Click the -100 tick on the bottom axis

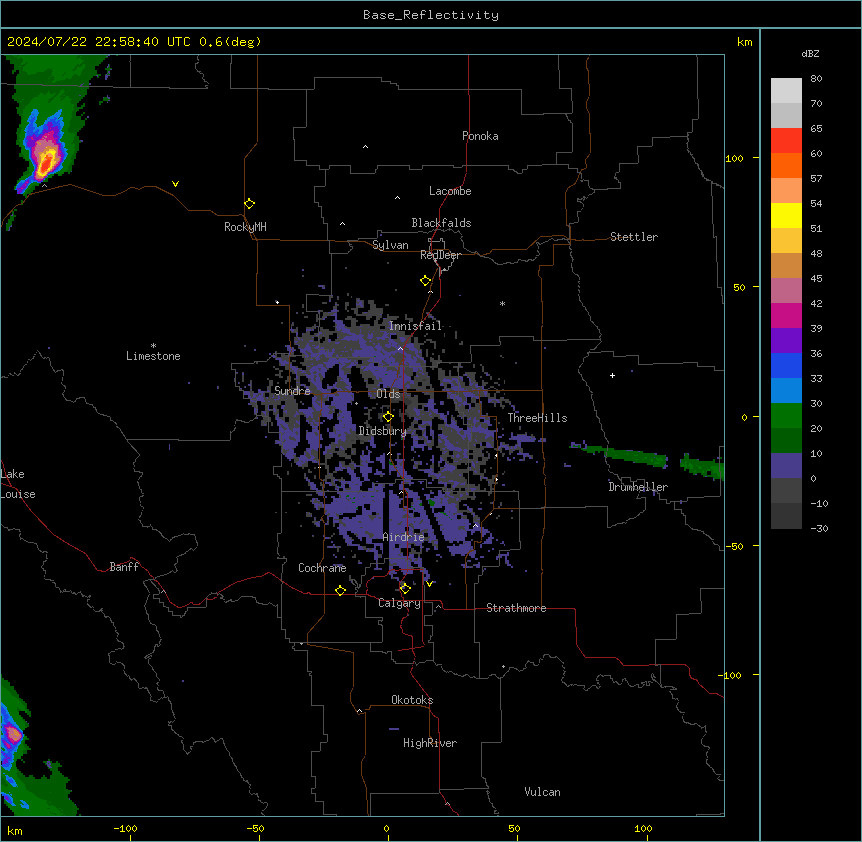(x=126, y=828)
